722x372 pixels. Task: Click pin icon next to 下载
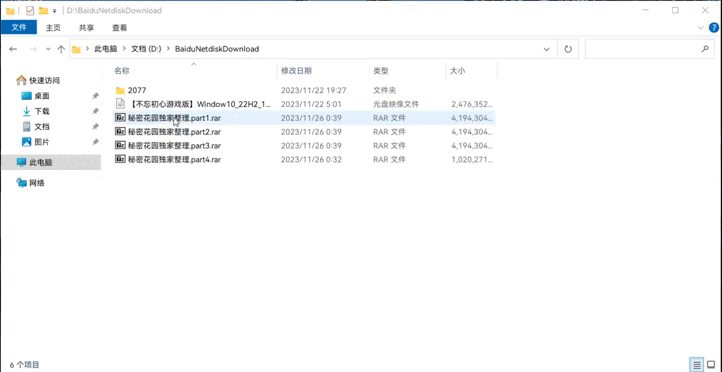(95, 111)
